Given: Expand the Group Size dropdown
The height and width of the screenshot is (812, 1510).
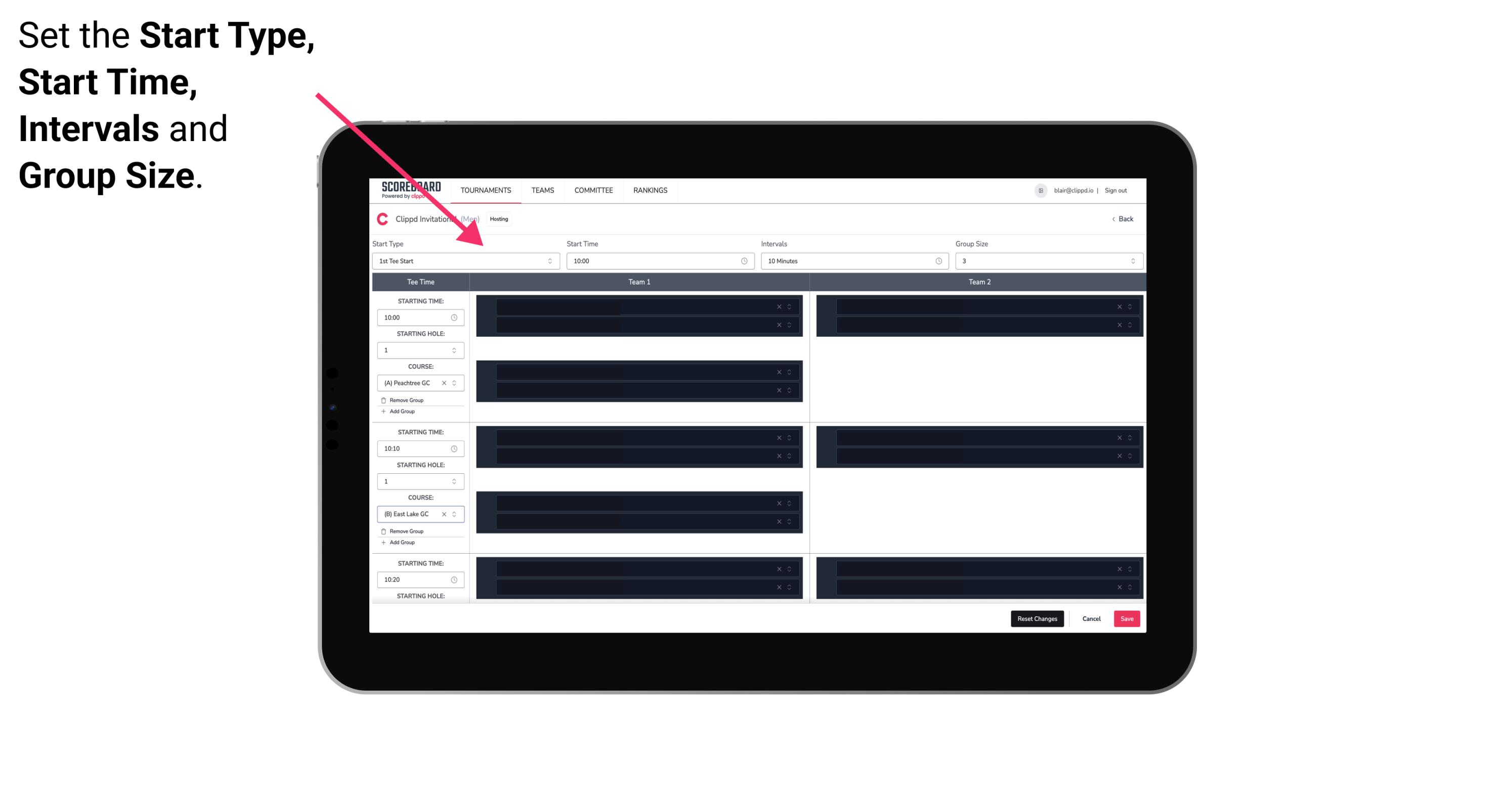Looking at the screenshot, I should coord(1131,261).
